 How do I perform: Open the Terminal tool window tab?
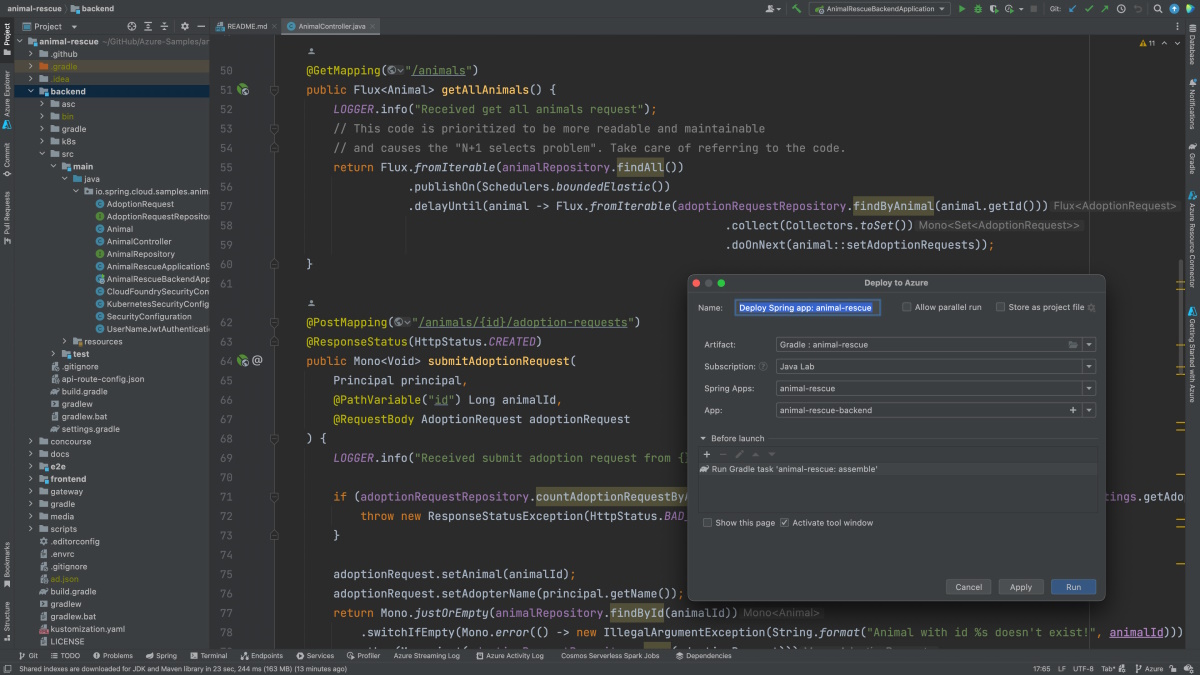click(x=208, y=656)
